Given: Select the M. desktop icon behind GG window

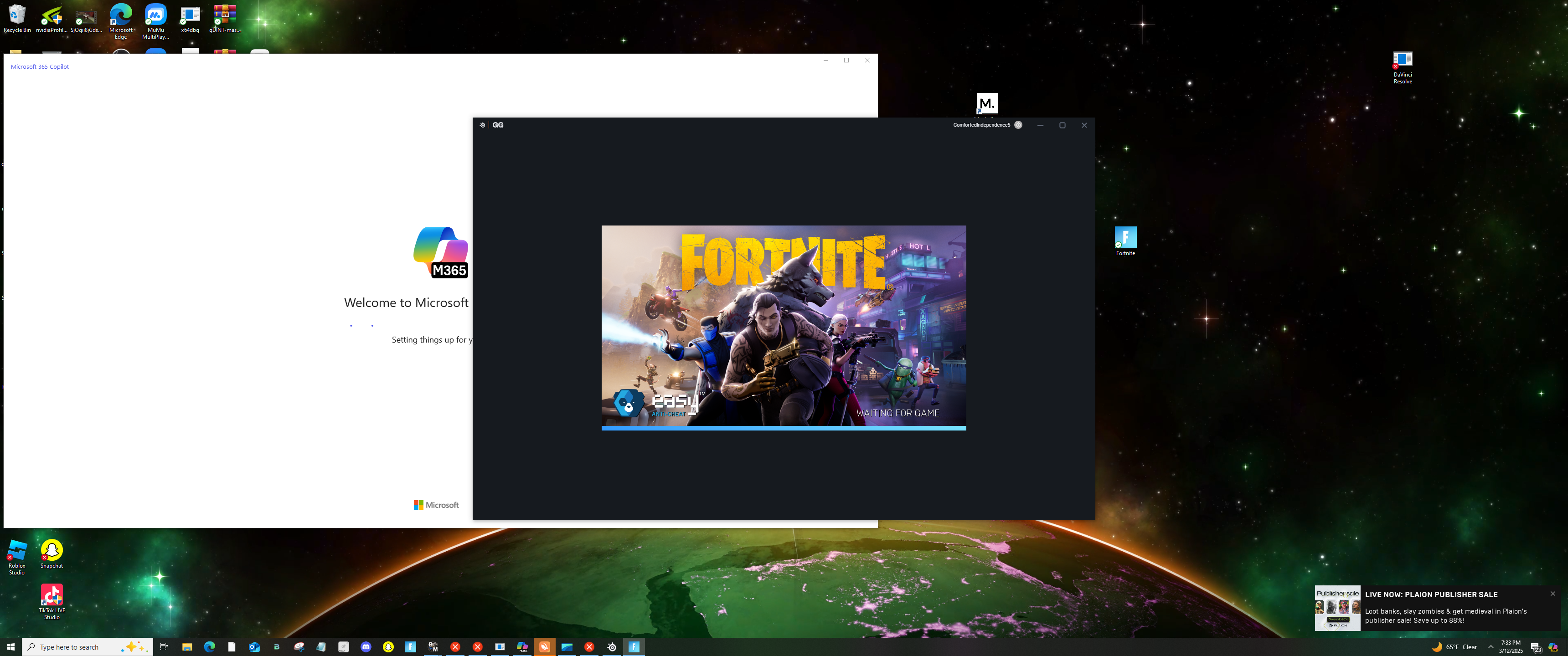Looking at the screenshot, I should tap(987, 103).
